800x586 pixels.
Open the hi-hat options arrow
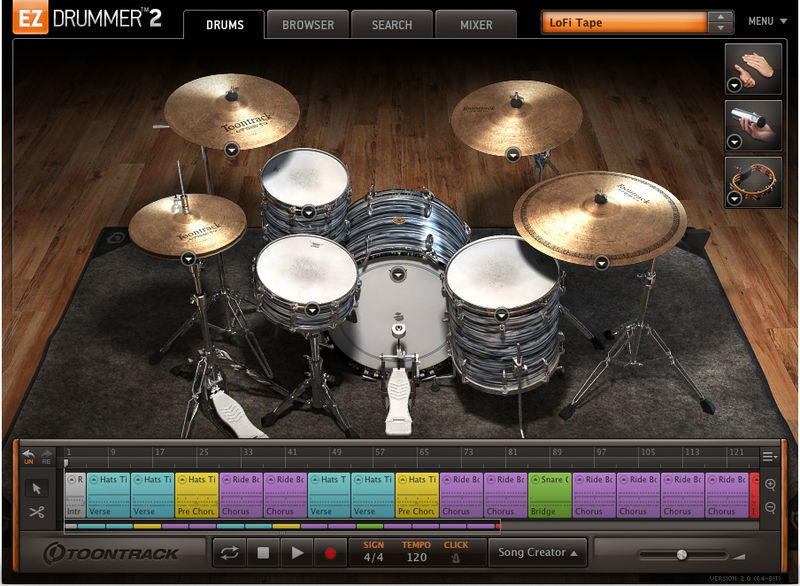coord(188,259)
